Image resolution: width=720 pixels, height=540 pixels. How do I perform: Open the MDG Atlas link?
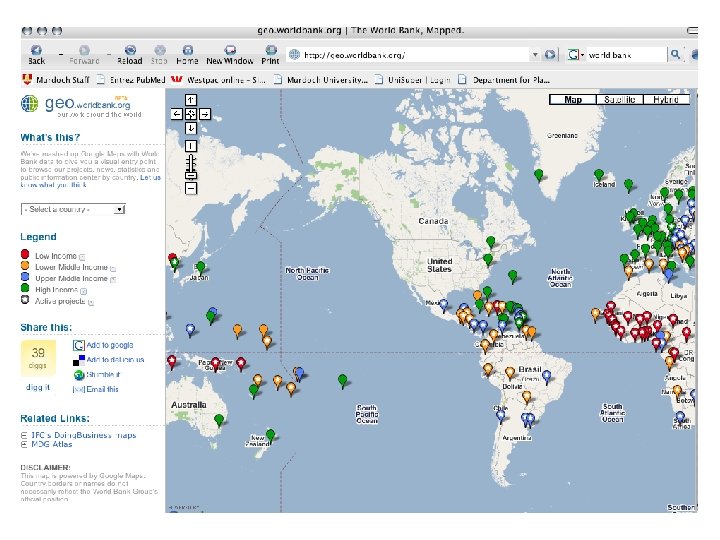click(51, 444)
